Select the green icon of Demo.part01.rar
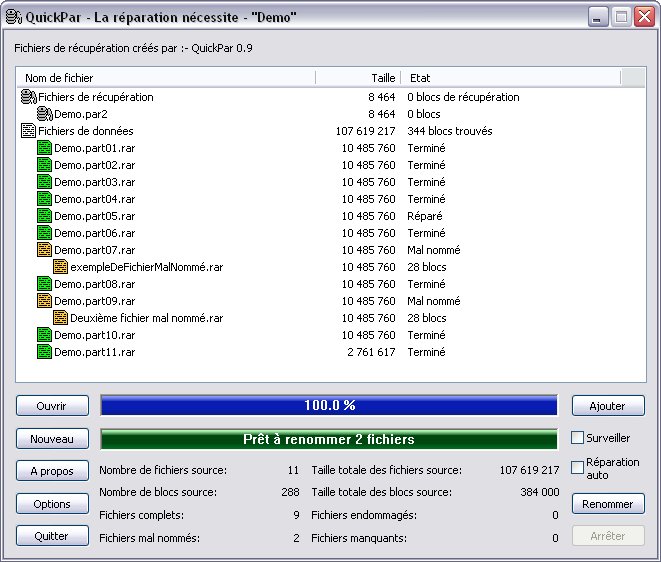 (x=44, y=148)
